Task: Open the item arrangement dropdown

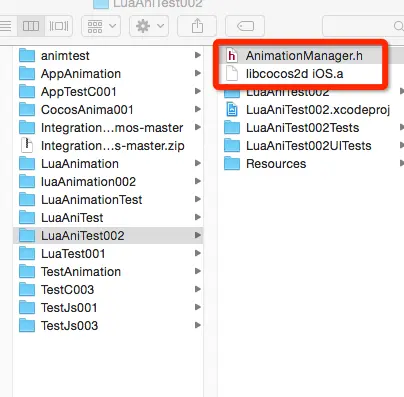Action: [101, 26]
